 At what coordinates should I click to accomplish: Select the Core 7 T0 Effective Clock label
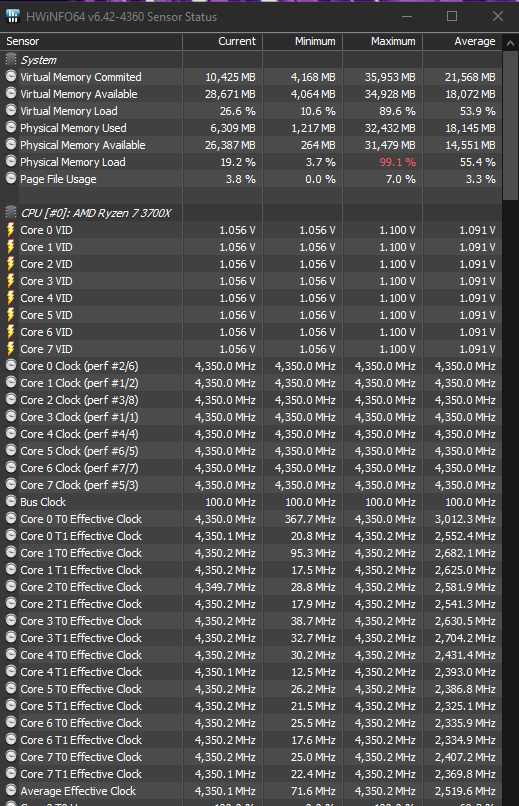81,756
